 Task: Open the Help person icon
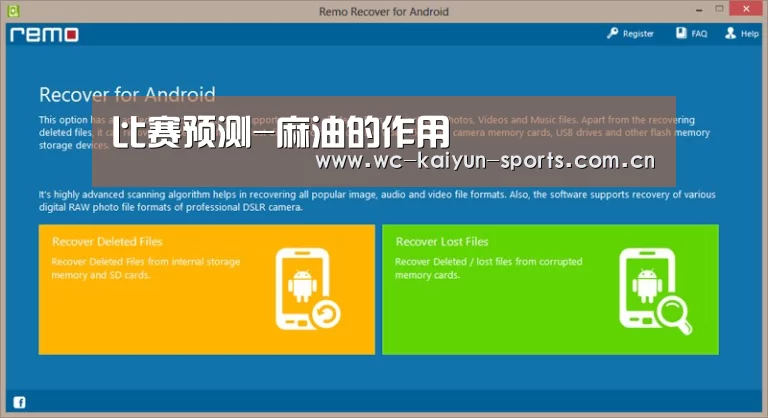[730, 33]
